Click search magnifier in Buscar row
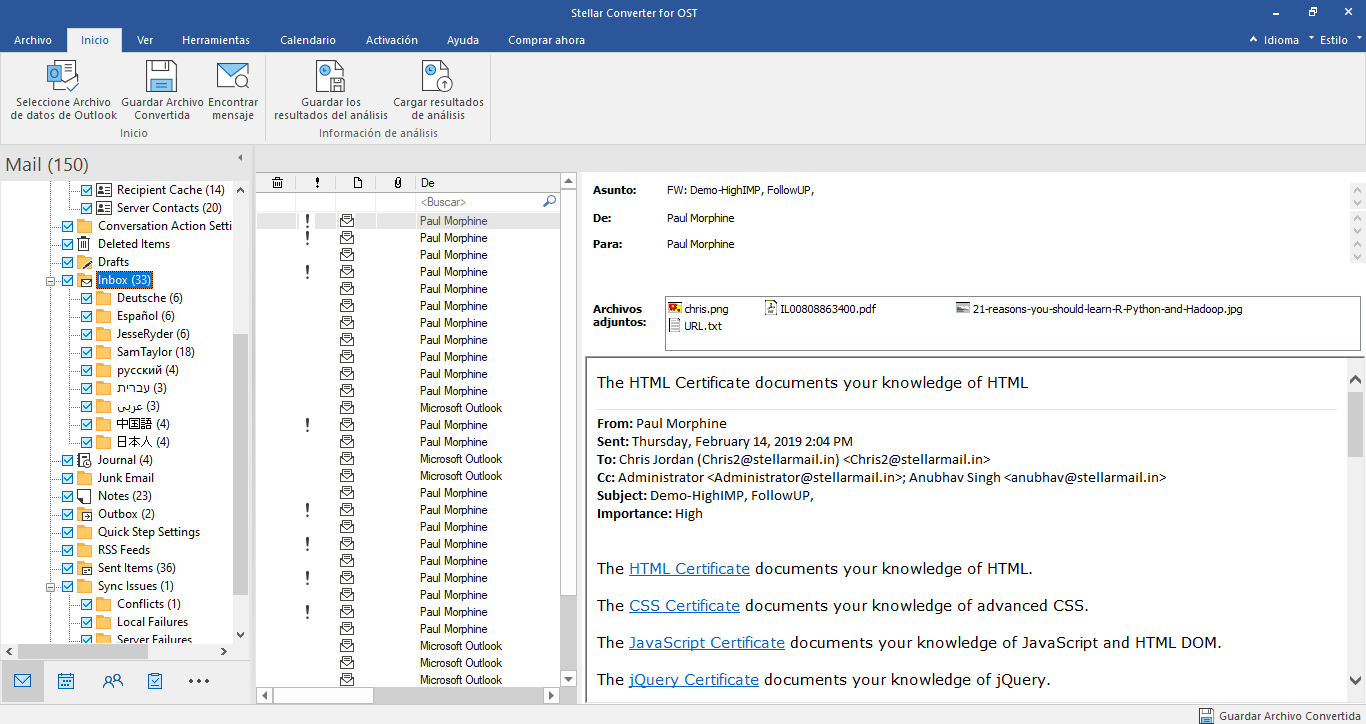The width and height of the screenshot is (1366, 724). tap(549, 202)
